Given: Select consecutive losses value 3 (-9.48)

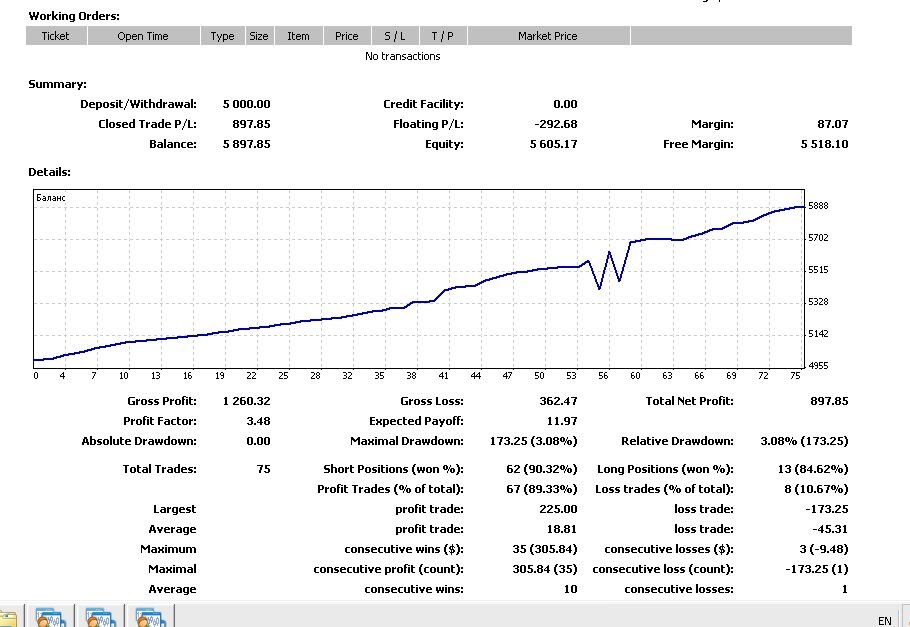Looking at the screenshot, I should (824, 549).
